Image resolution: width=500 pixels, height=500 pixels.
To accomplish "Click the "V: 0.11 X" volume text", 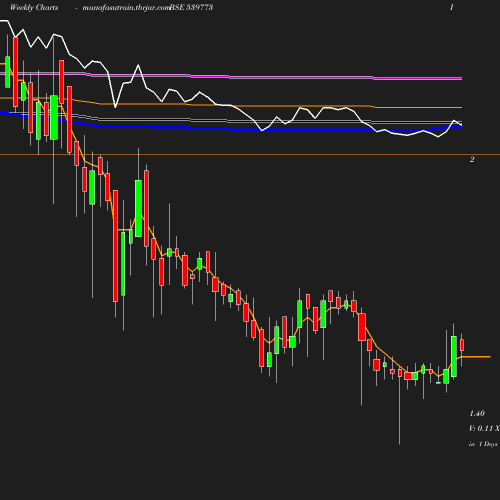I will pos(484,428).
